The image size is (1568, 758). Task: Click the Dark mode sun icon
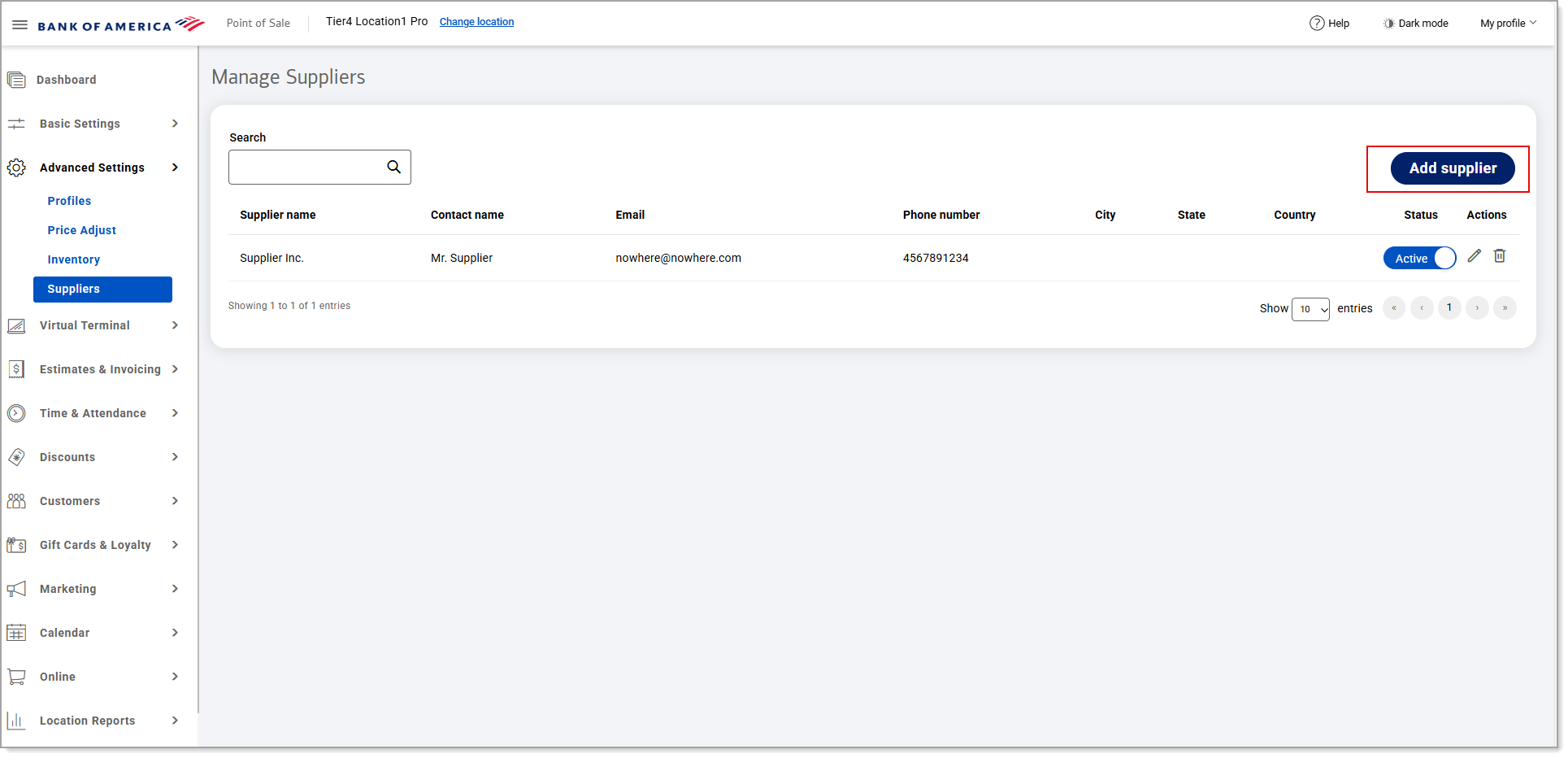(x=1388, y=24)
